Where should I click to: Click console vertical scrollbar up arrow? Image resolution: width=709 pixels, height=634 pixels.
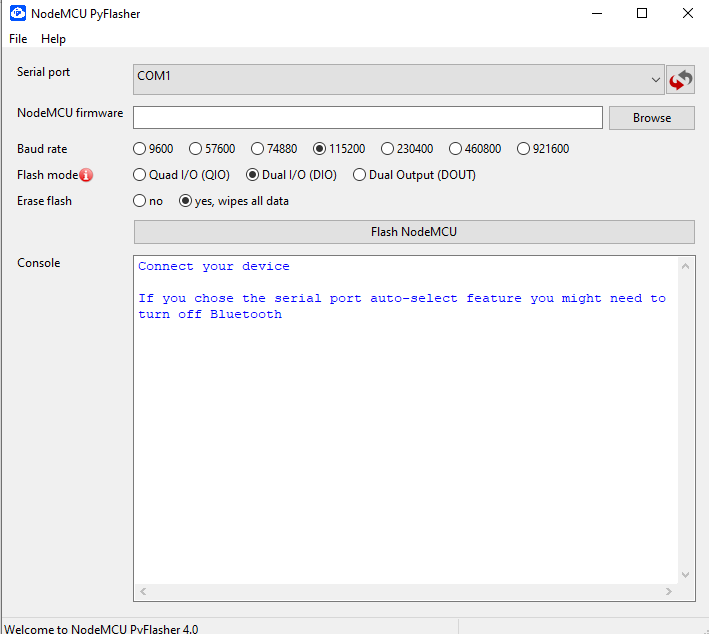point(685,266)
